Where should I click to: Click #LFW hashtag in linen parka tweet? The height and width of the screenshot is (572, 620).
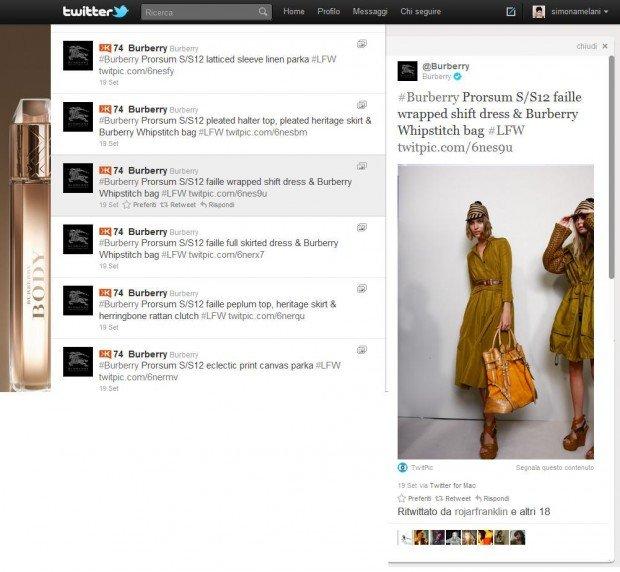(x=324, y=59)
